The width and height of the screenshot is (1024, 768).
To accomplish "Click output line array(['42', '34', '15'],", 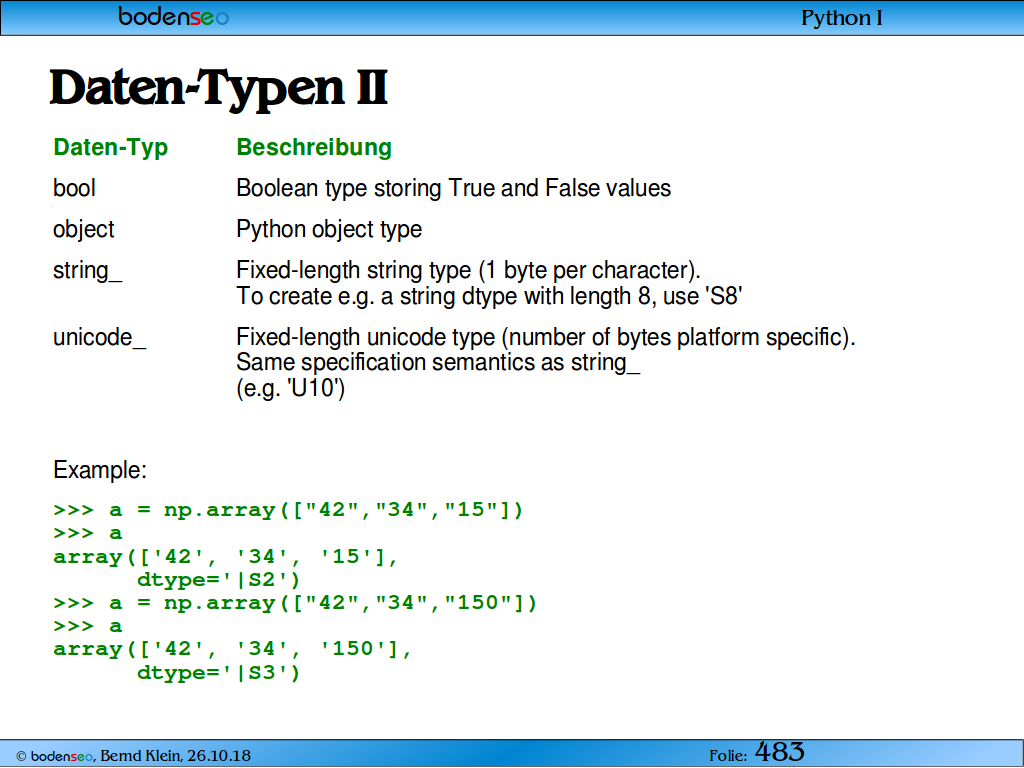I will click(x=225, y=556).
